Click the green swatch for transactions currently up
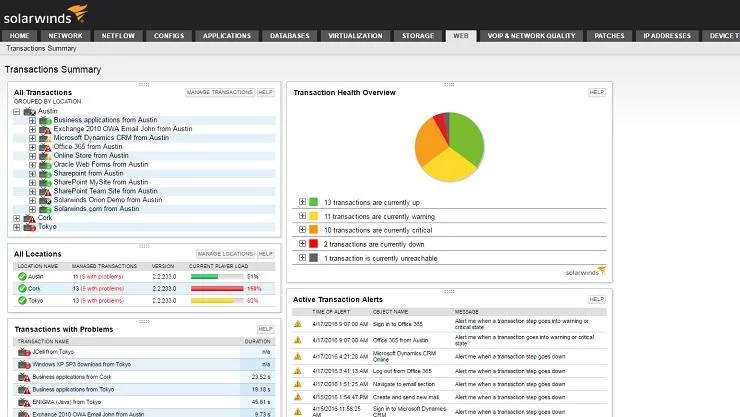The image size is (740, 417). (313, 202)
